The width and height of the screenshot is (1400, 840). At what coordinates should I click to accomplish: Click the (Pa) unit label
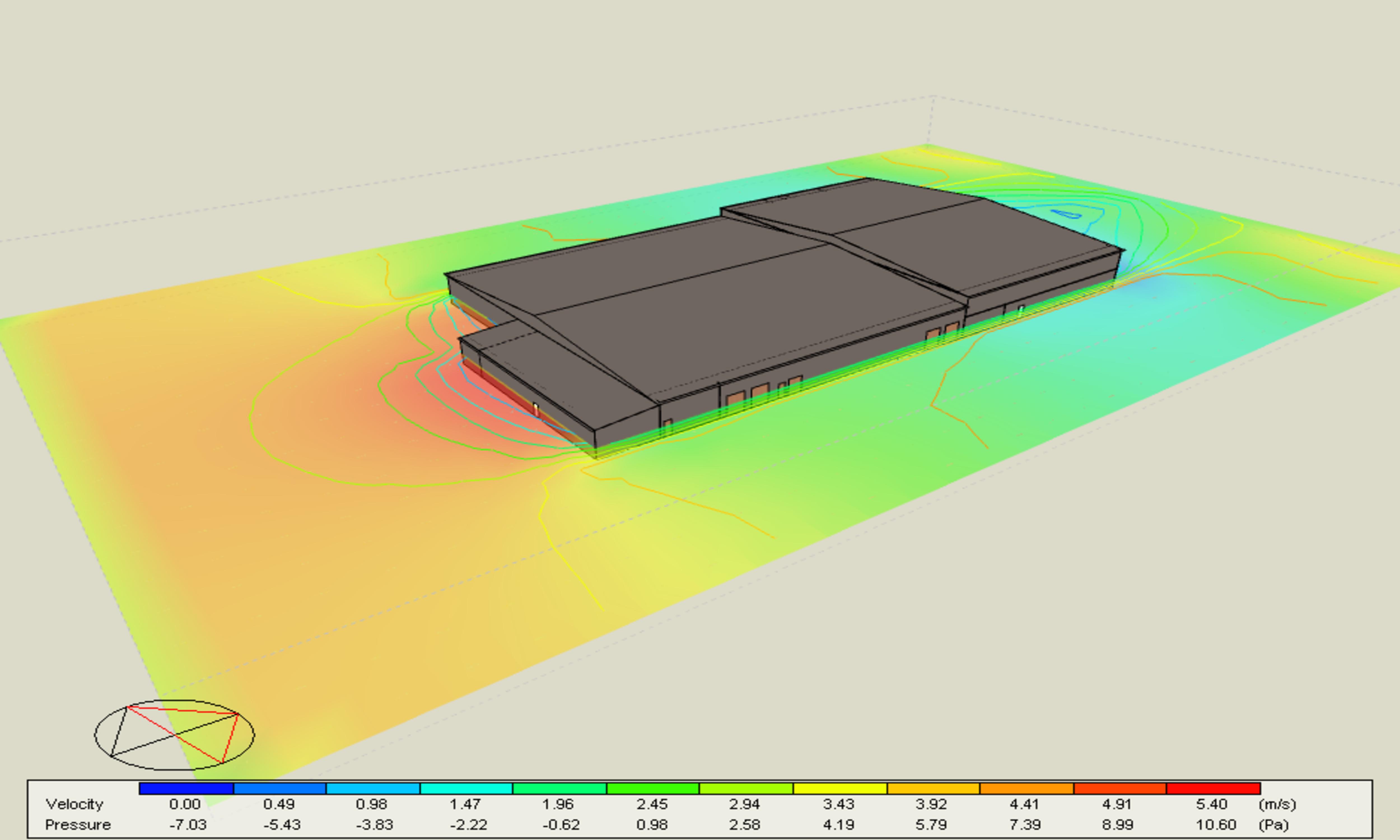pos(1273,825)
